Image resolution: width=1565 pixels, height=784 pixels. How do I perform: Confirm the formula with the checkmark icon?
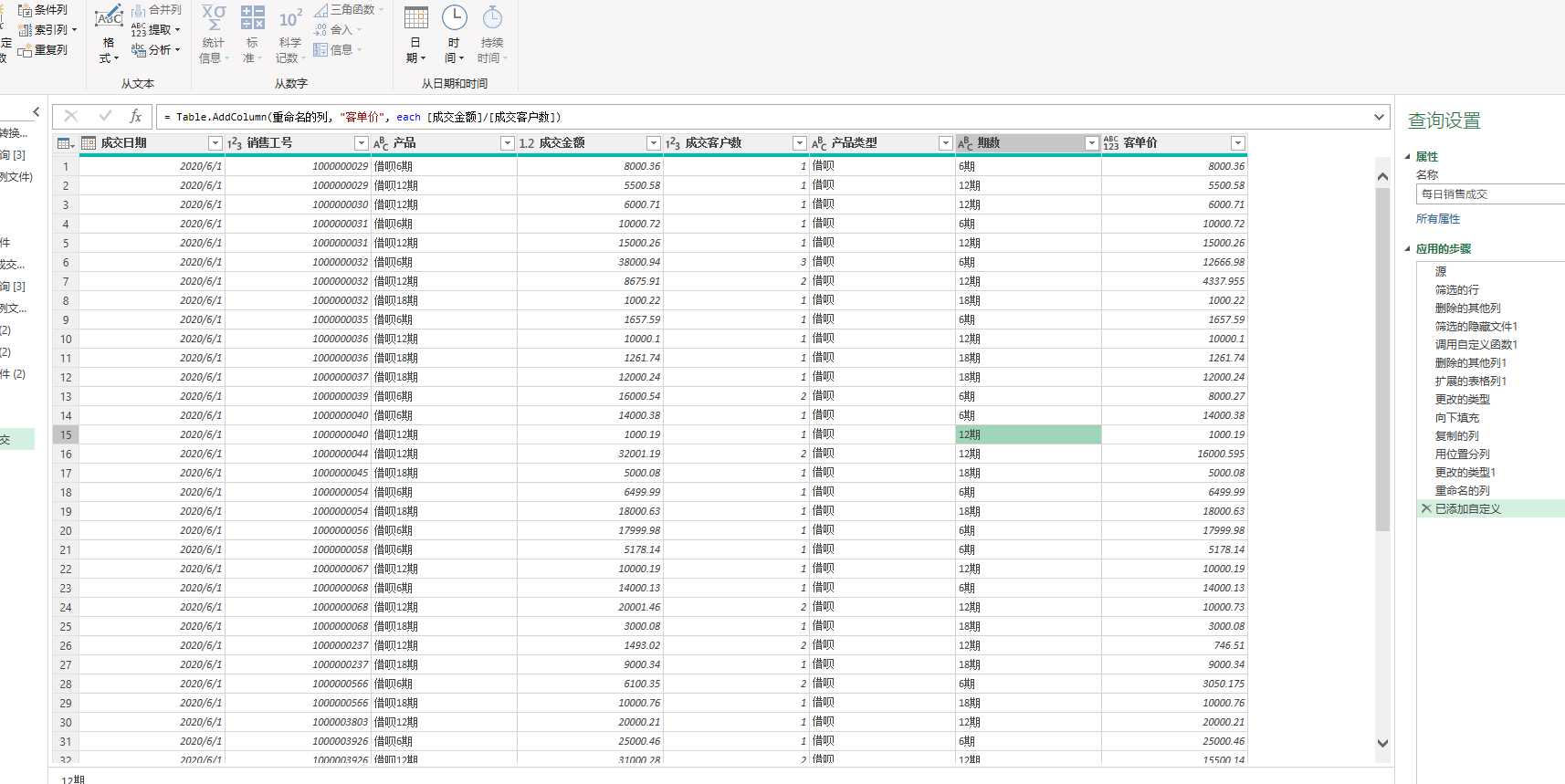[105, 116]
